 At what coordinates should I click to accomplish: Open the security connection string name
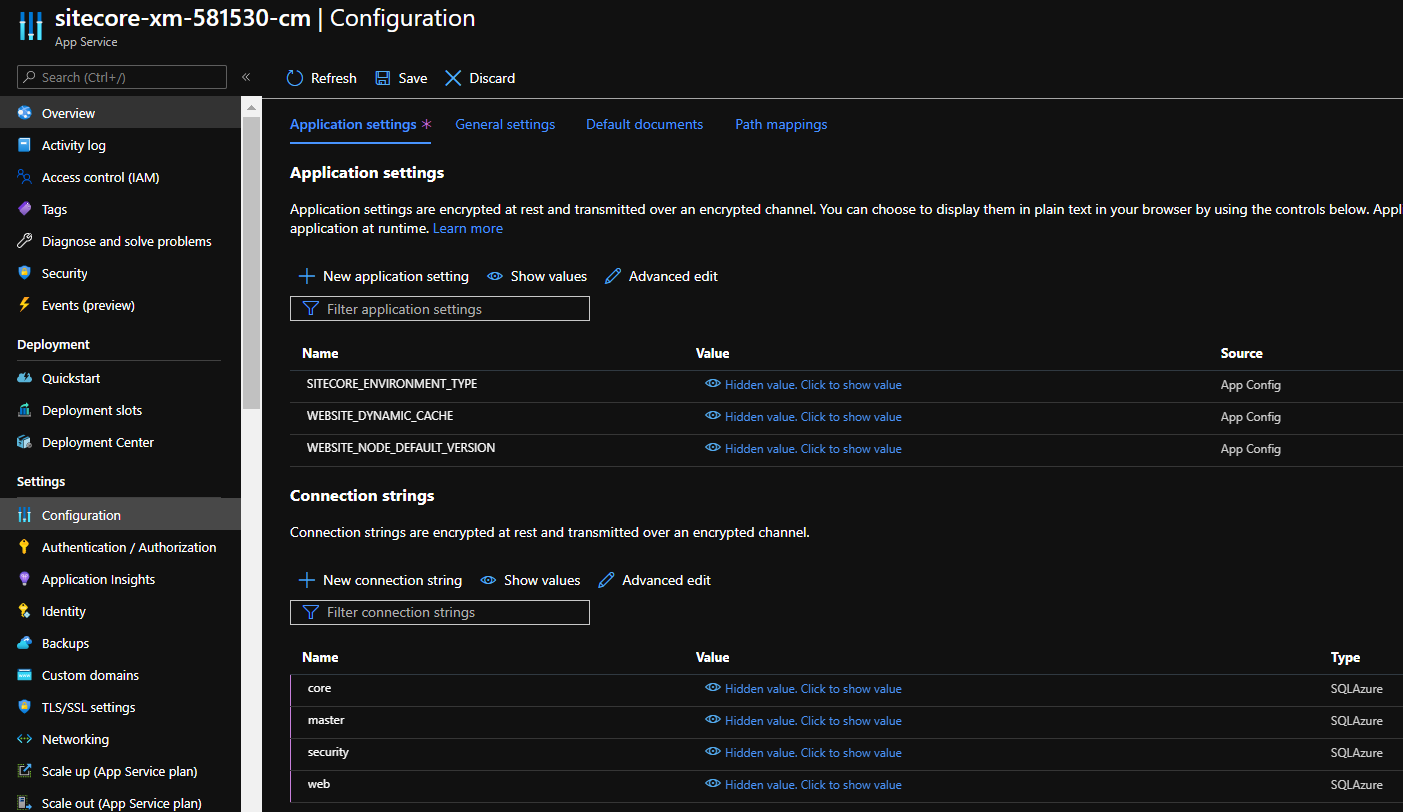(328, 752)
